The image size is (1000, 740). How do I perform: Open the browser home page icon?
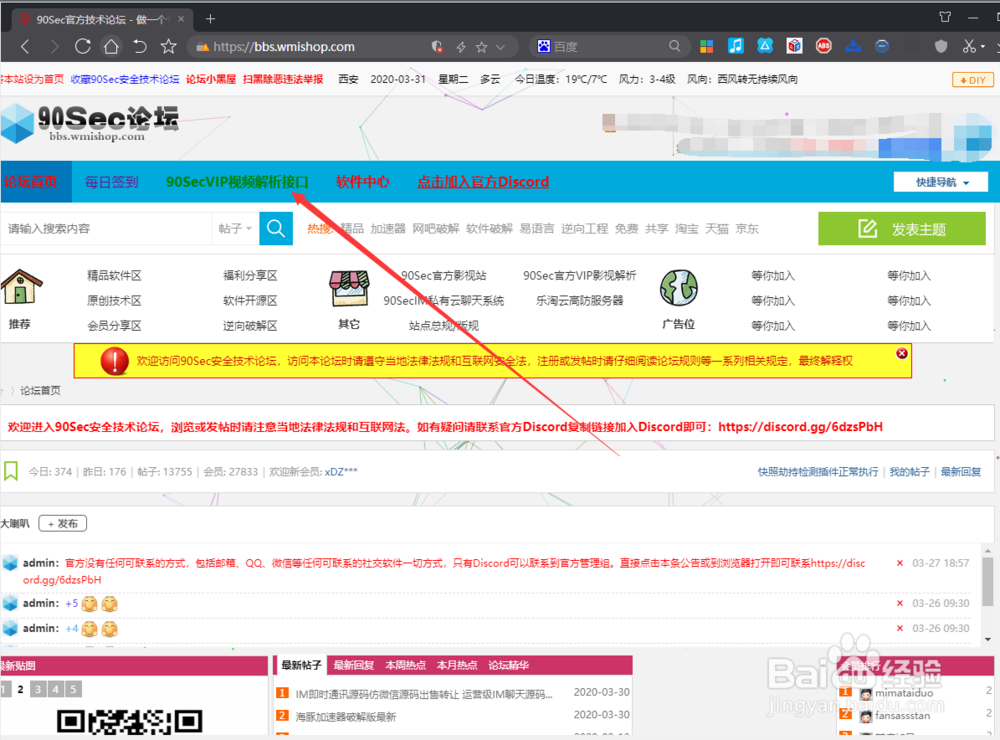coord(110,46)
